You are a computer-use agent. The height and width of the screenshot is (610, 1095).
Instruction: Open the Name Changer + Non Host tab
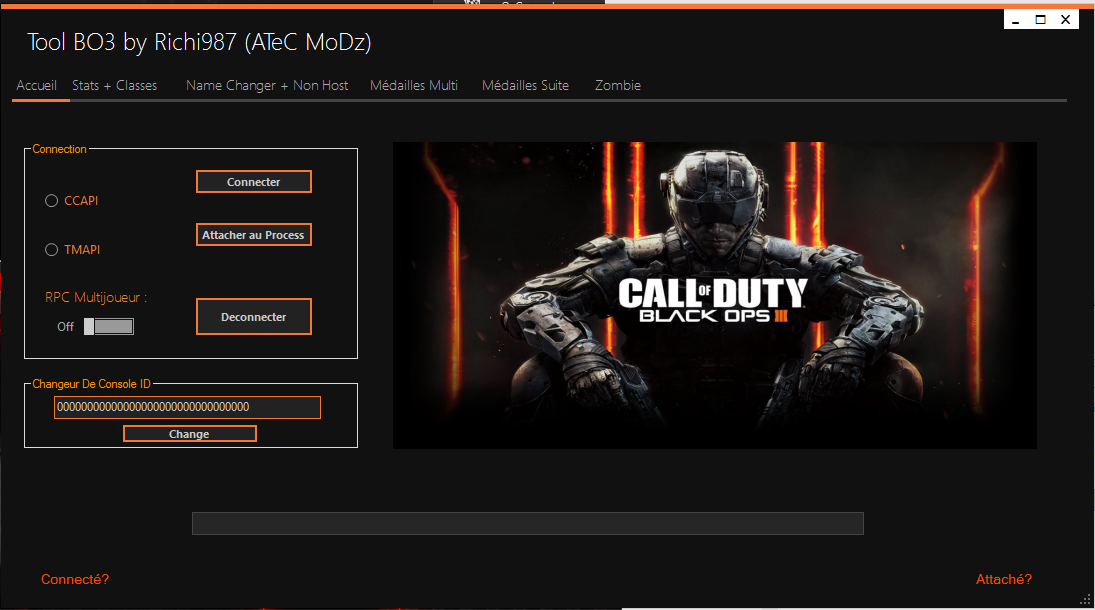[267, 85]
